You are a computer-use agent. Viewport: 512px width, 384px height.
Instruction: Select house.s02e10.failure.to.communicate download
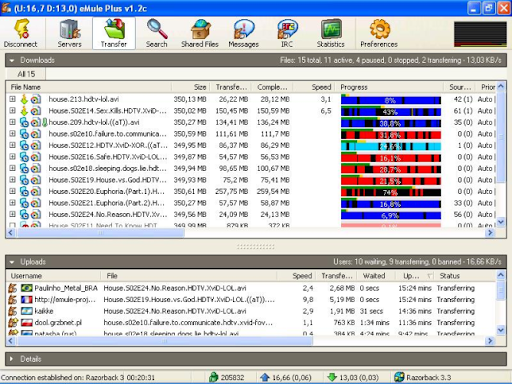252,134
